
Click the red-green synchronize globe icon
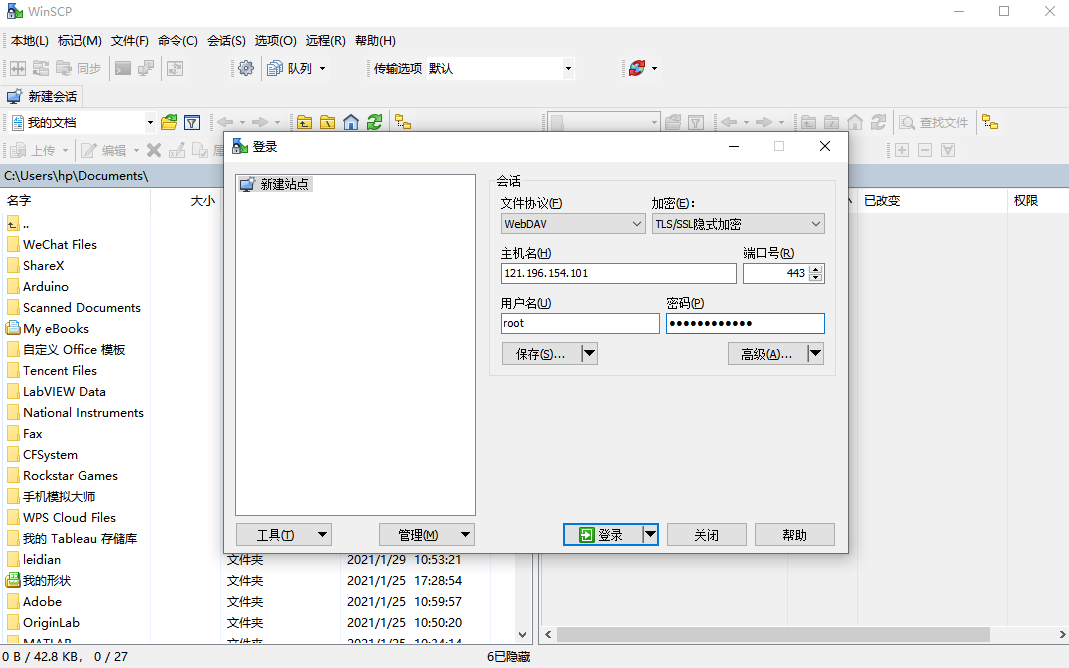point(637,68)
